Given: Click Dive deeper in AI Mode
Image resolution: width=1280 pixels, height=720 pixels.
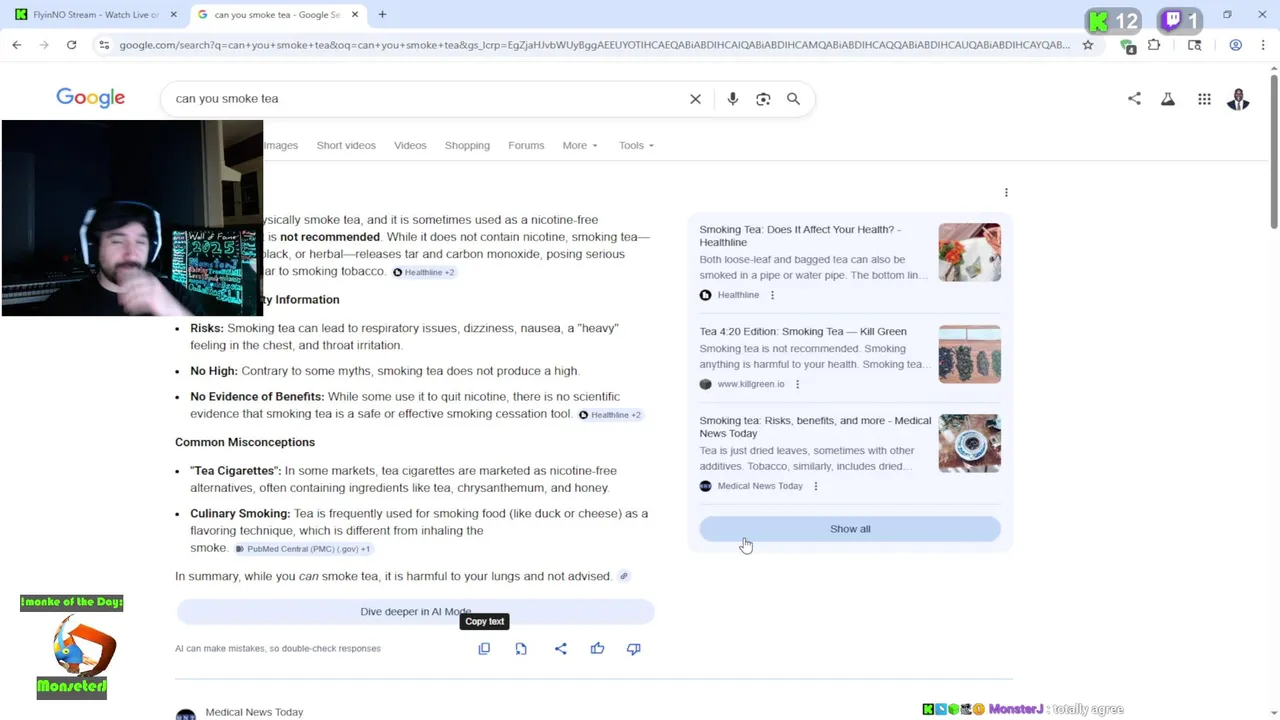Looking at the screenshot, I should (415, 611).
